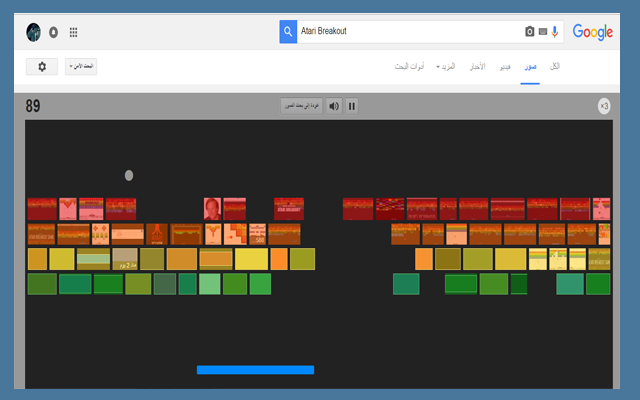
Task: Expand the SafeSearch dropdown
Action: [81, 66]
